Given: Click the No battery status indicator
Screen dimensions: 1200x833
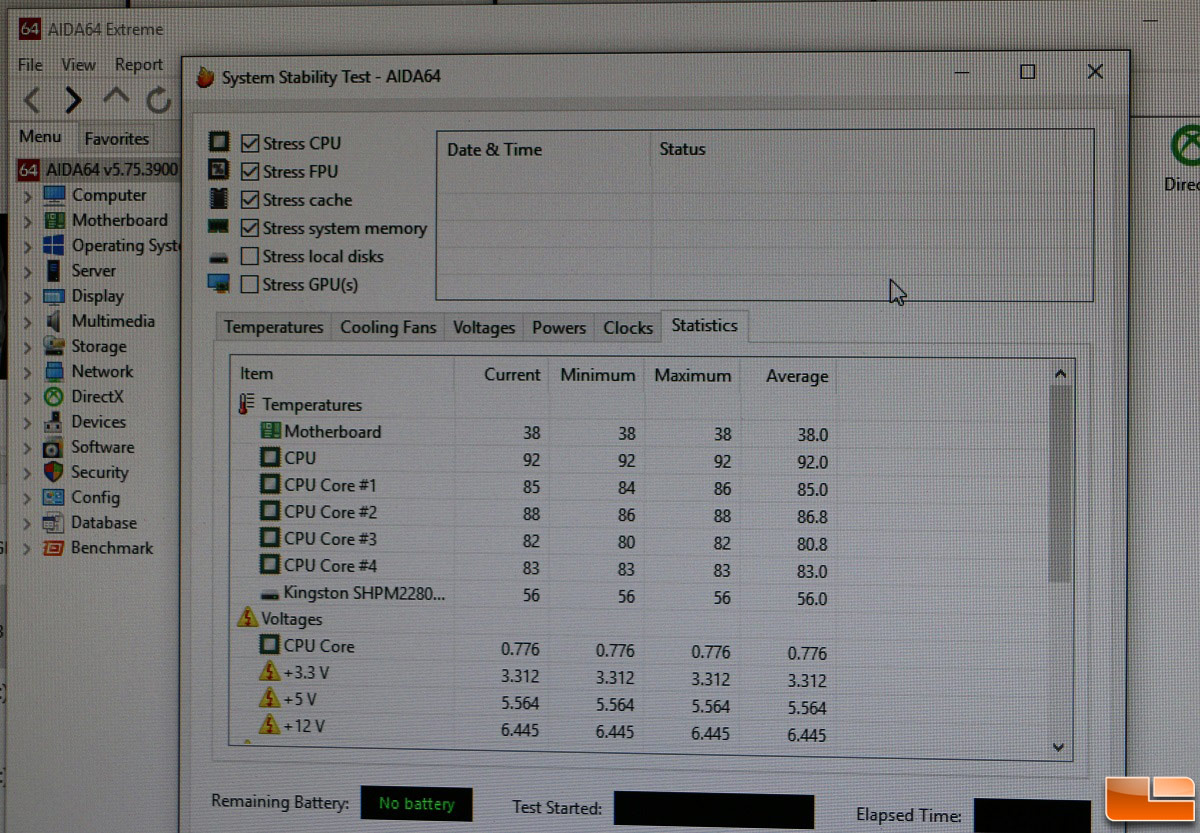Looking at the screenshot, I should [417, 803].
